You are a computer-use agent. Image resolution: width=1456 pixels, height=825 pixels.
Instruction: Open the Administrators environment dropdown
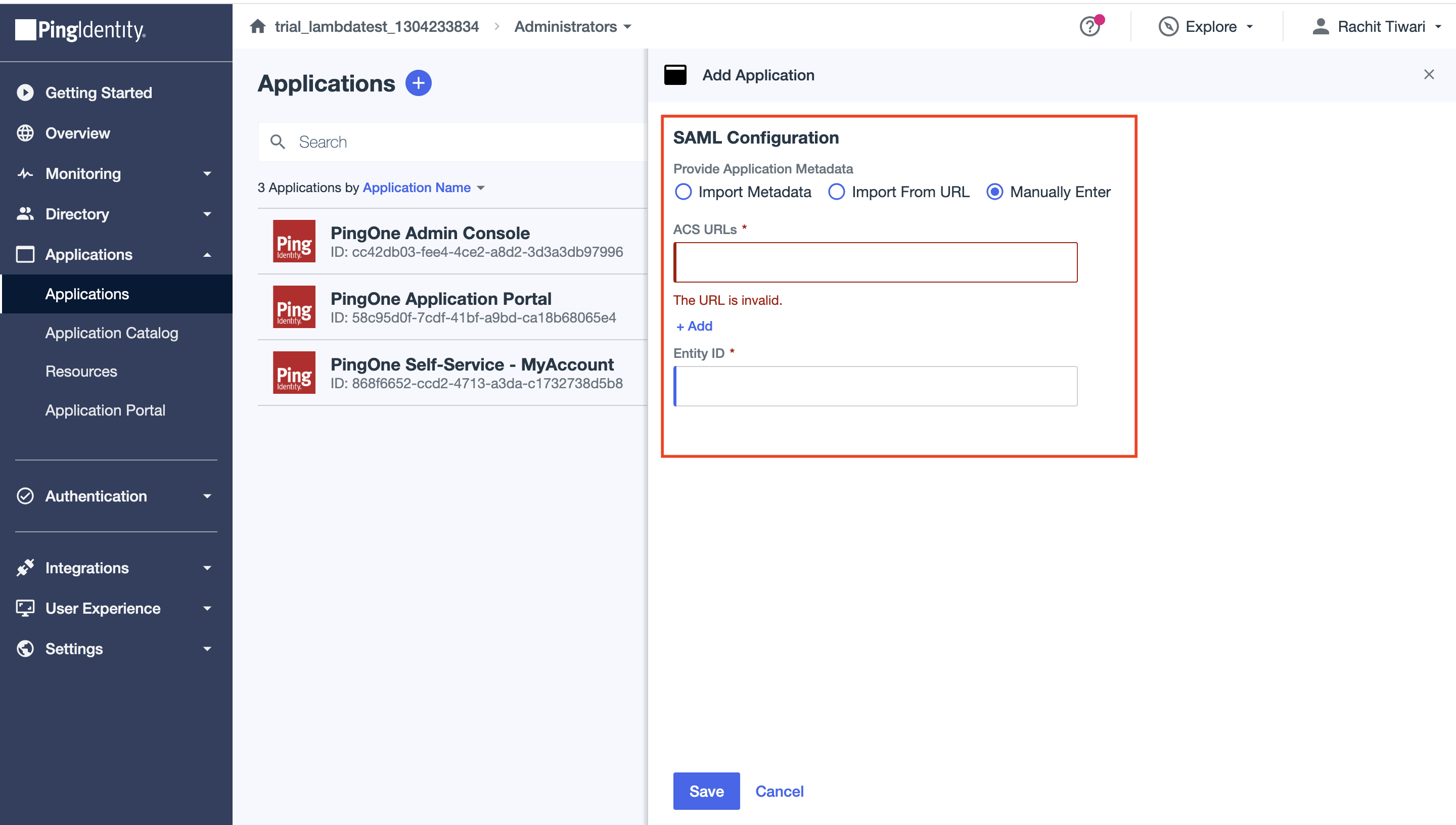pyautogui.click(x=572, y=27)
